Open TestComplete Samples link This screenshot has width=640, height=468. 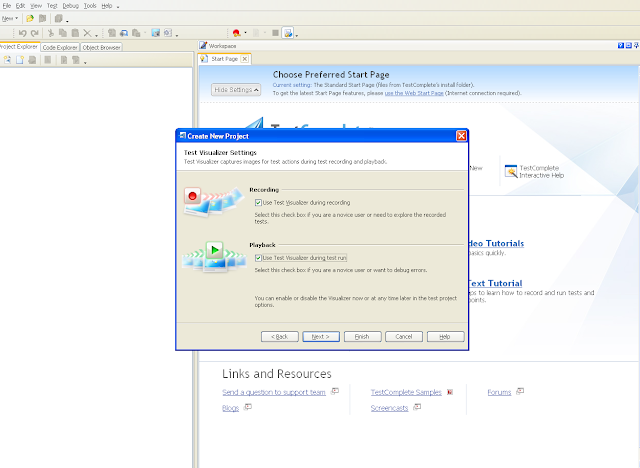[x=406, y=392]
